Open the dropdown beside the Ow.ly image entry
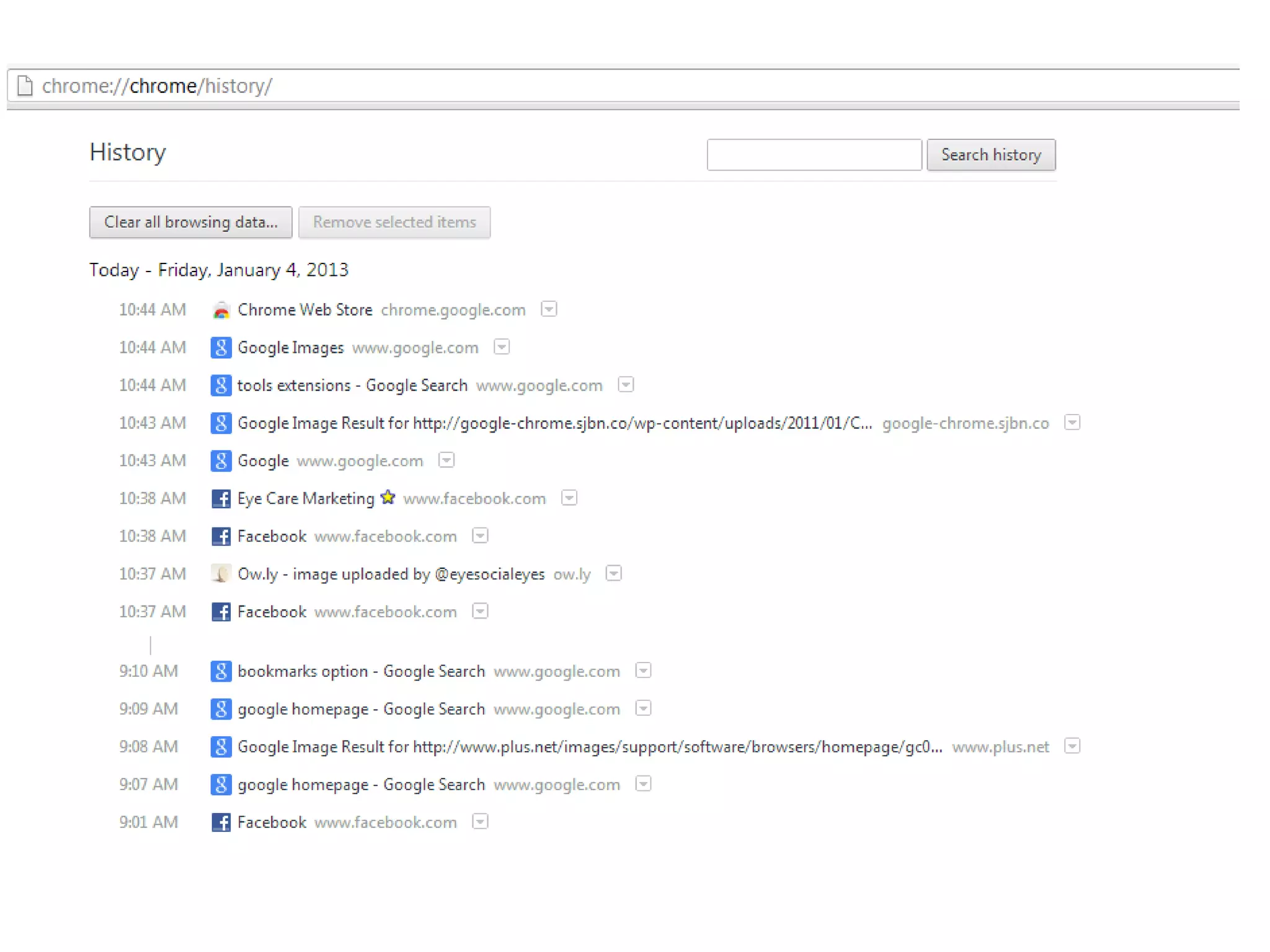The height and width of the screenshot is (952, 1270). tap(613, 573)
